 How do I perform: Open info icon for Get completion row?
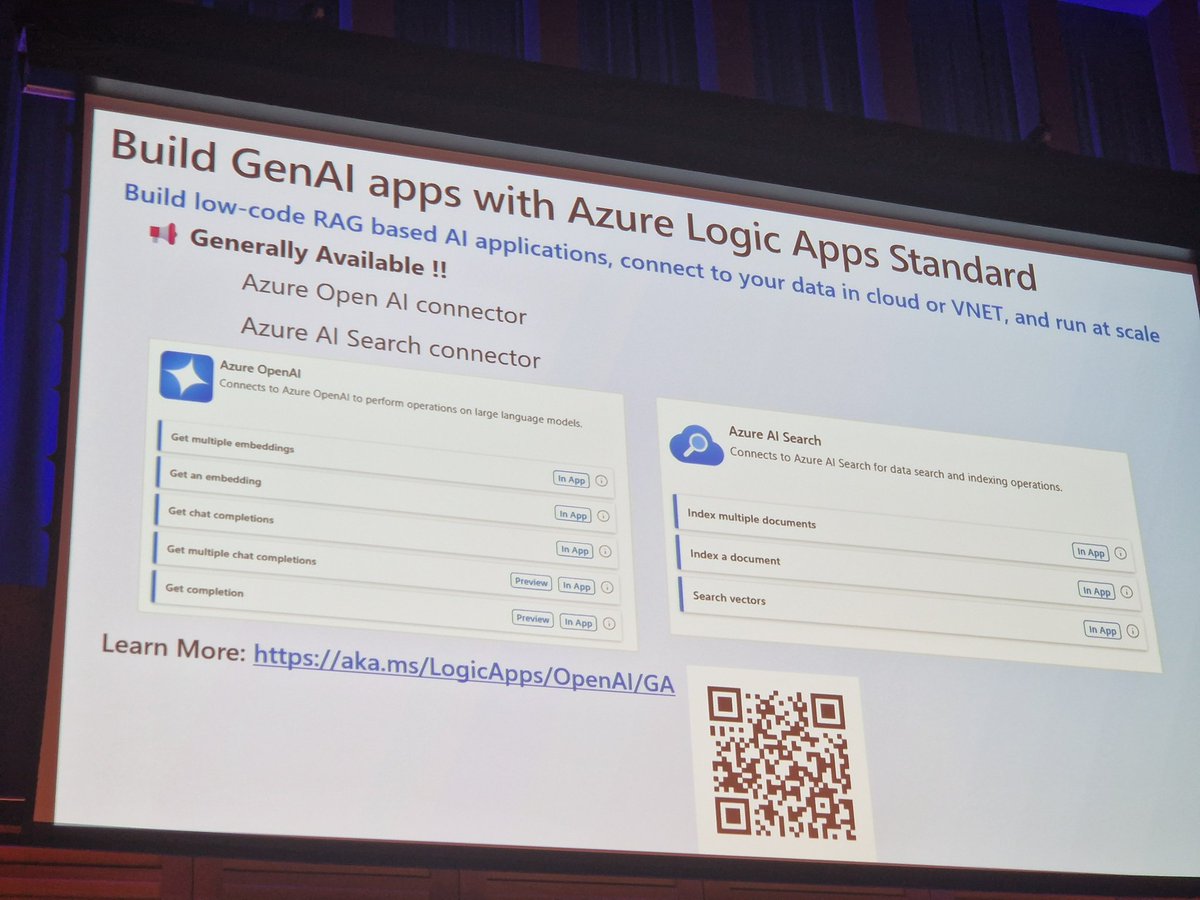(x=609, y=623)
